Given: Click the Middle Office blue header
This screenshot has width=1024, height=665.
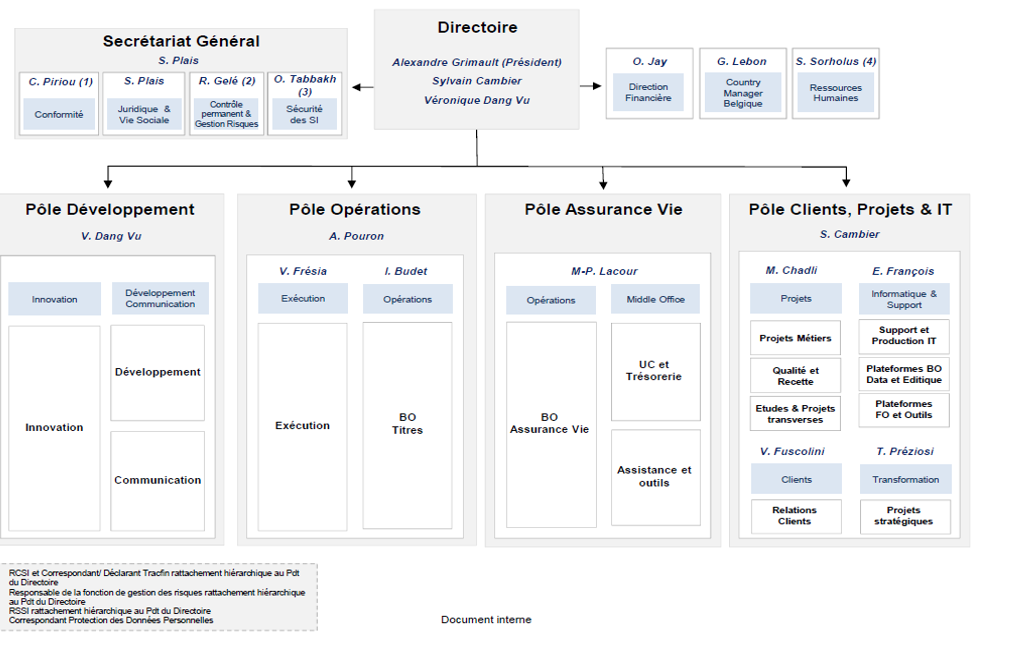Looking at the screenshot, I should click(657, 299).
